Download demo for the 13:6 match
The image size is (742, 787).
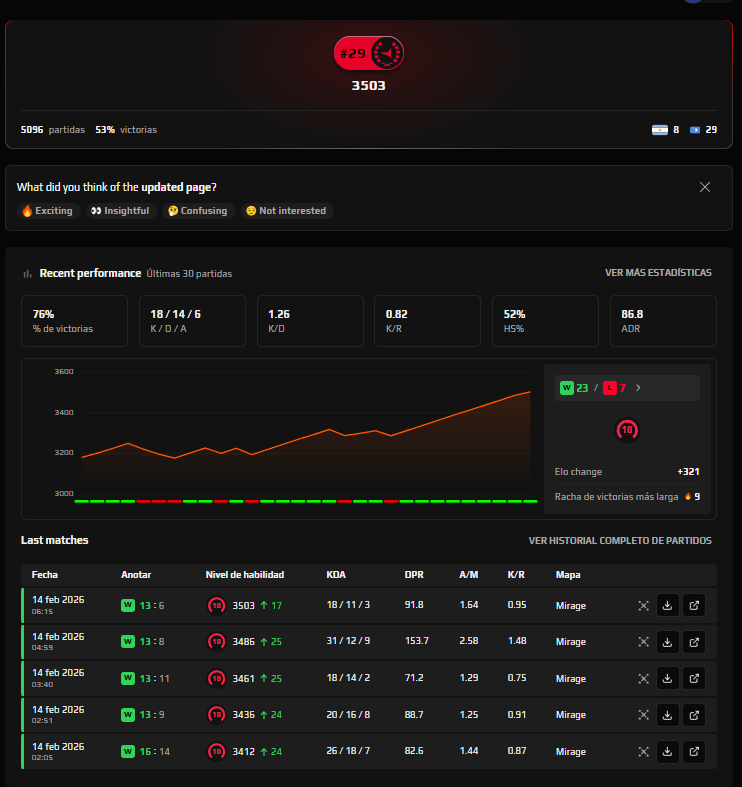pos(667,605)
